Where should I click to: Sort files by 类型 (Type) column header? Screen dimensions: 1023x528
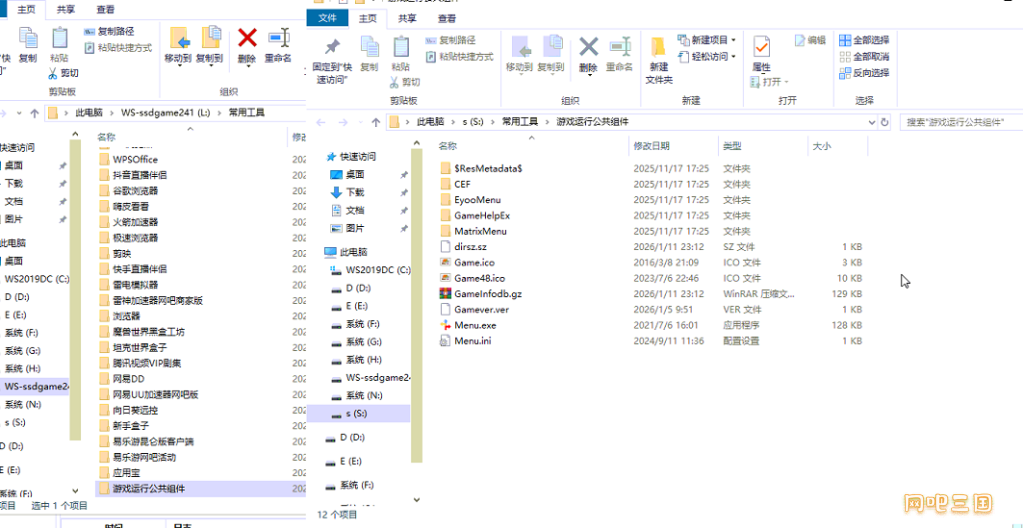(x=733, y=146)
